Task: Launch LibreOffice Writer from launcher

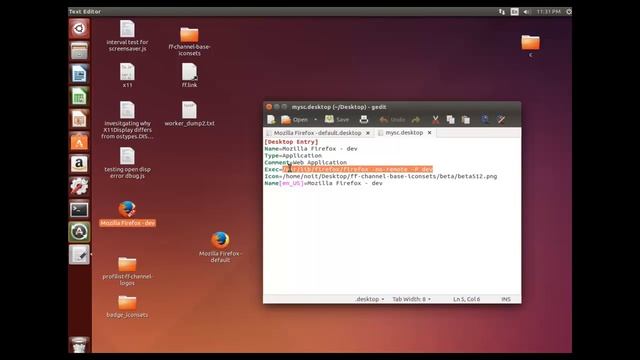Action: [79, 74]
